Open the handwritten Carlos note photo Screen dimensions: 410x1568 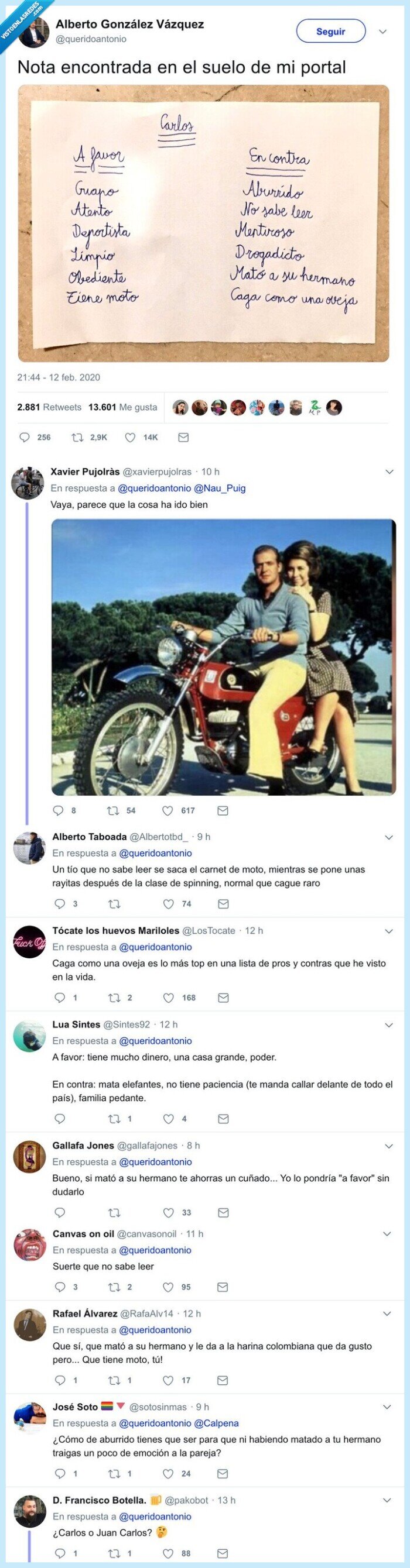point(203,223)
